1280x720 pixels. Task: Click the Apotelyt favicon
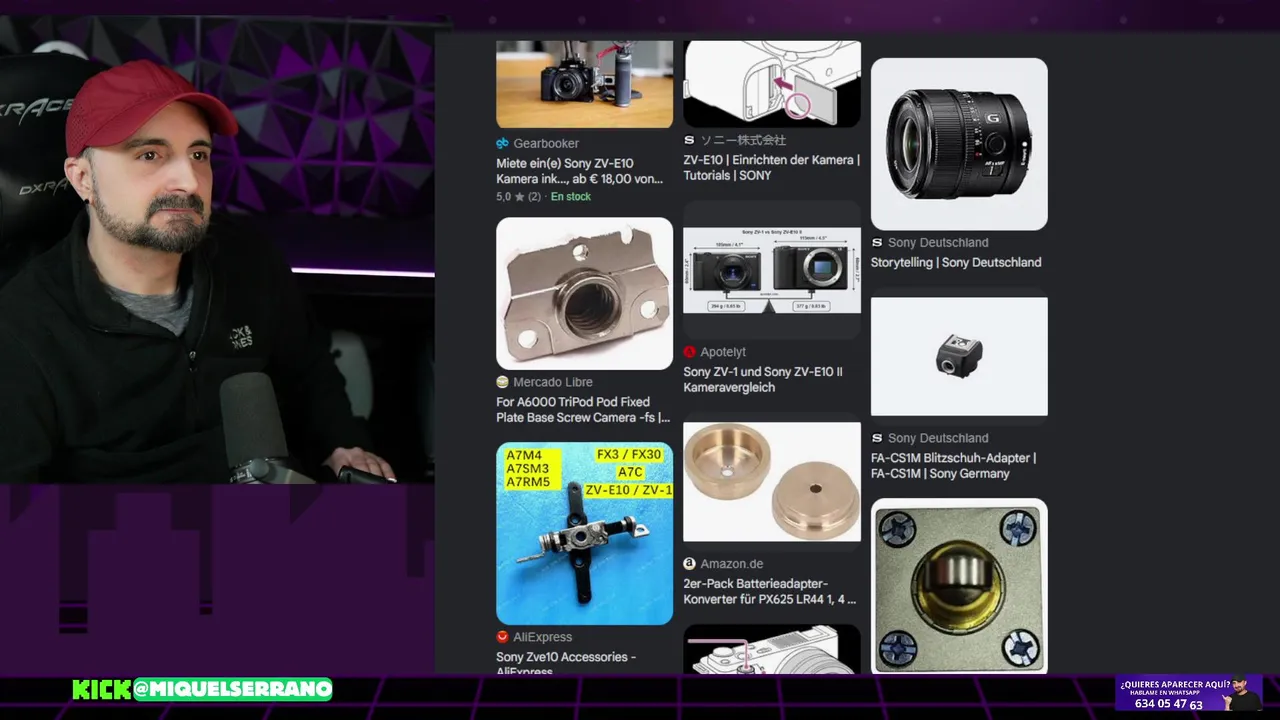689,352
